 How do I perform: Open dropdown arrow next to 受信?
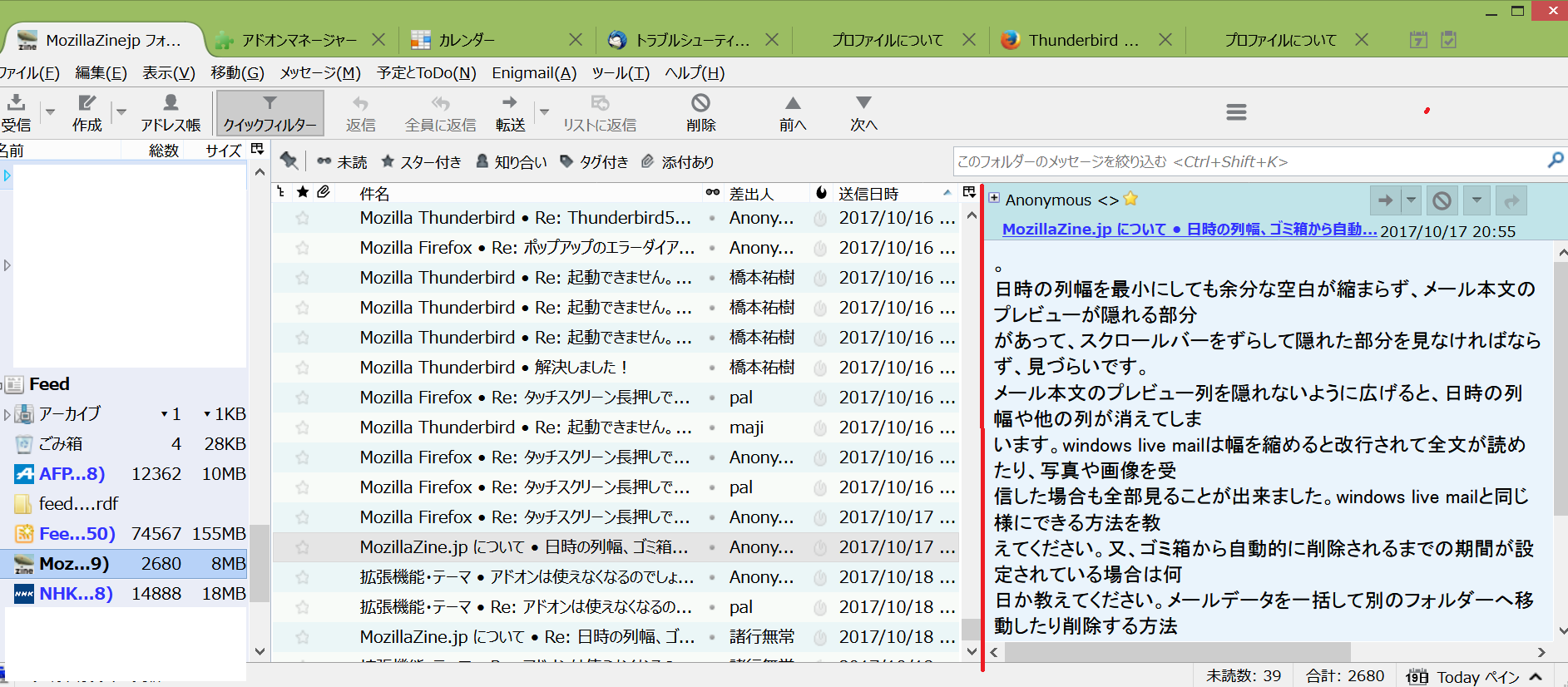tap(50, 112)
